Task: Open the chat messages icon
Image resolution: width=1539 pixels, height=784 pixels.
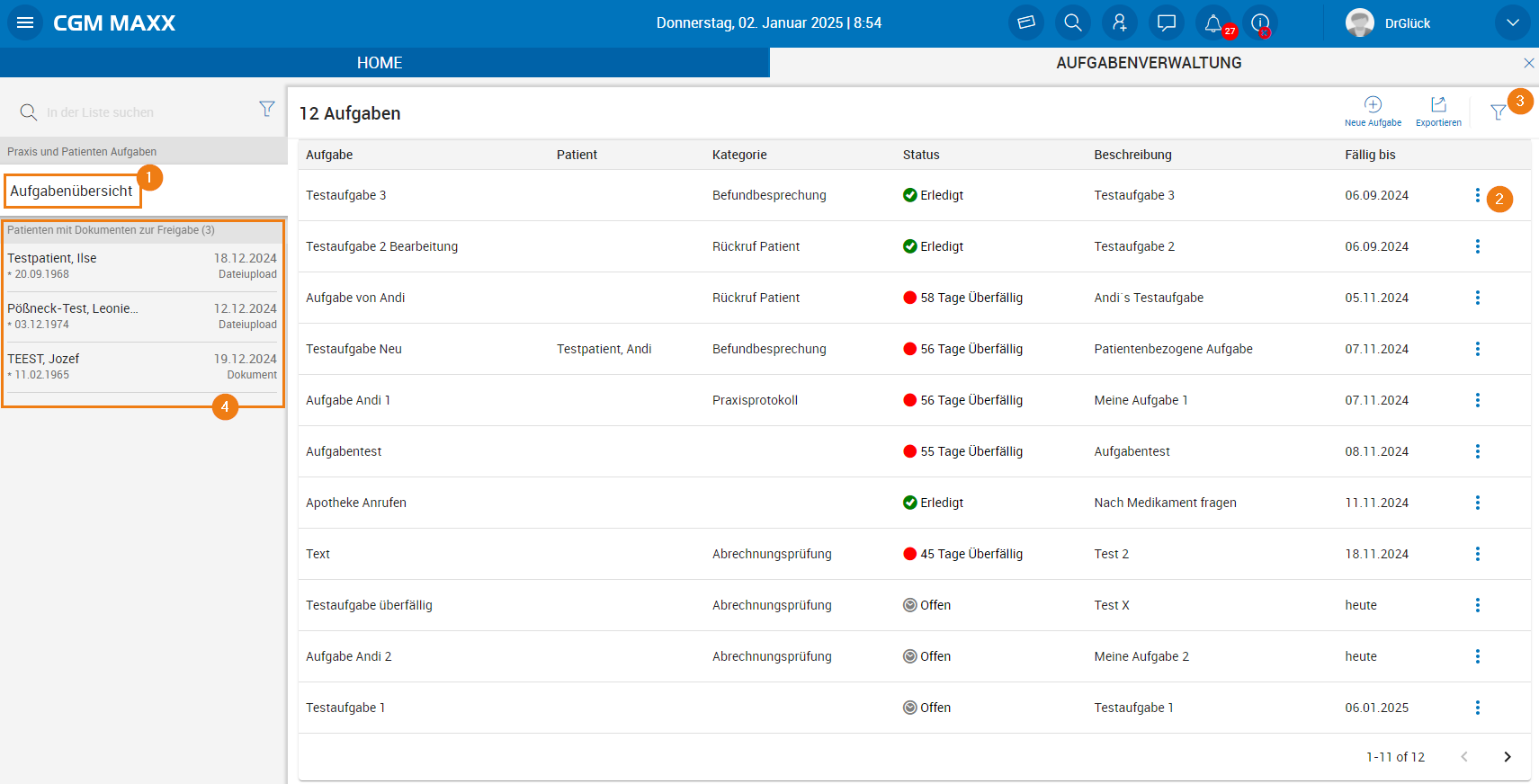Action: 1166,22
